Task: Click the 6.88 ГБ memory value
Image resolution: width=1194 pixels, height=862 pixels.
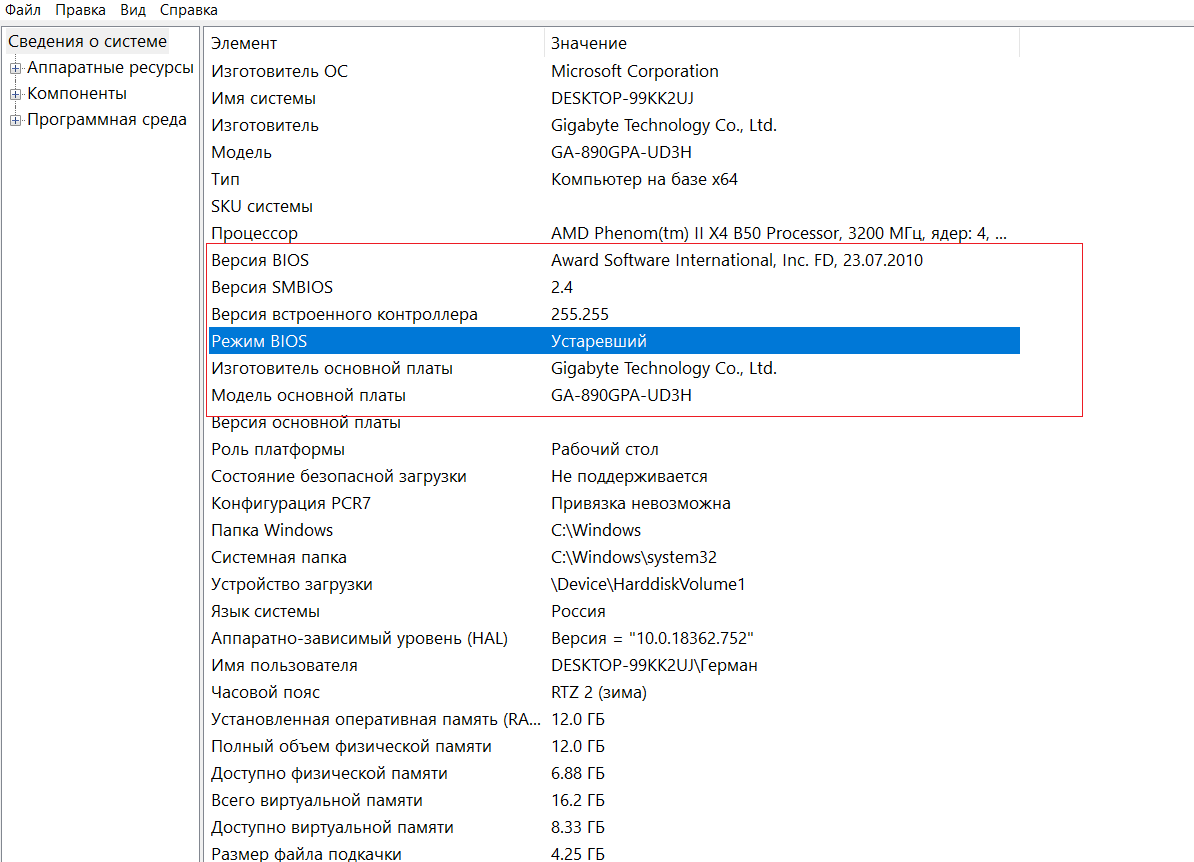Action: (x=577, y=774)
